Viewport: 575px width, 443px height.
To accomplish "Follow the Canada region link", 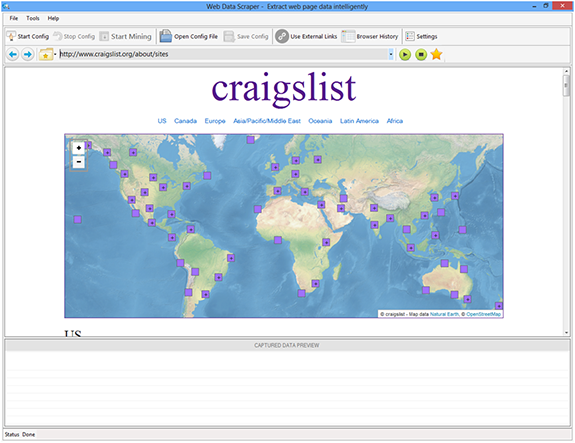I will point(185,121).
